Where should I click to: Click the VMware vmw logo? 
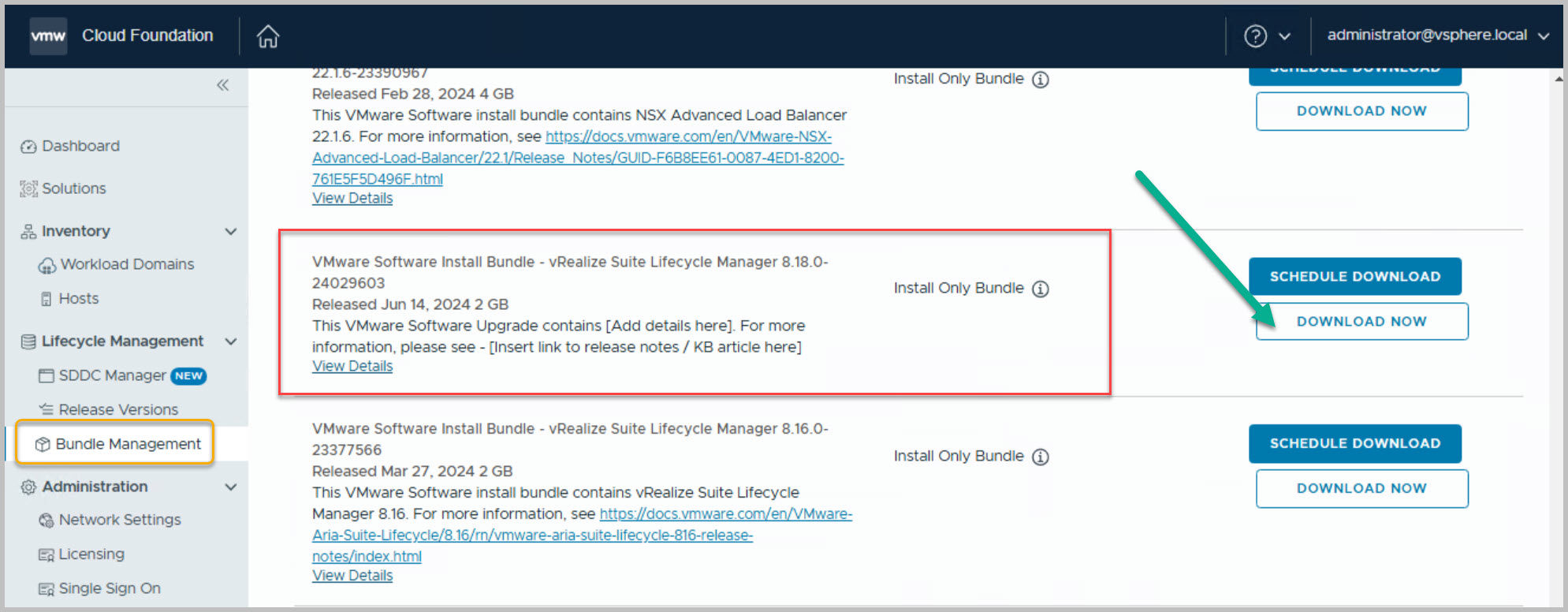click(48, 35)
